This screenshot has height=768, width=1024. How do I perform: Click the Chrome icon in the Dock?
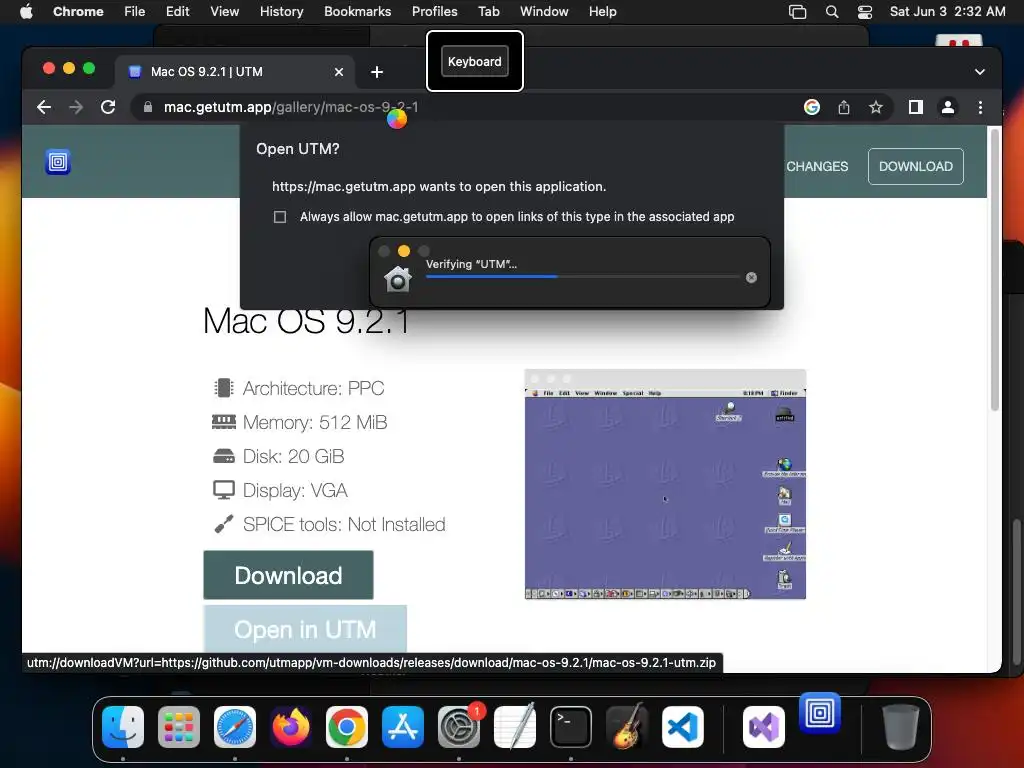click(x=347, y=727)
